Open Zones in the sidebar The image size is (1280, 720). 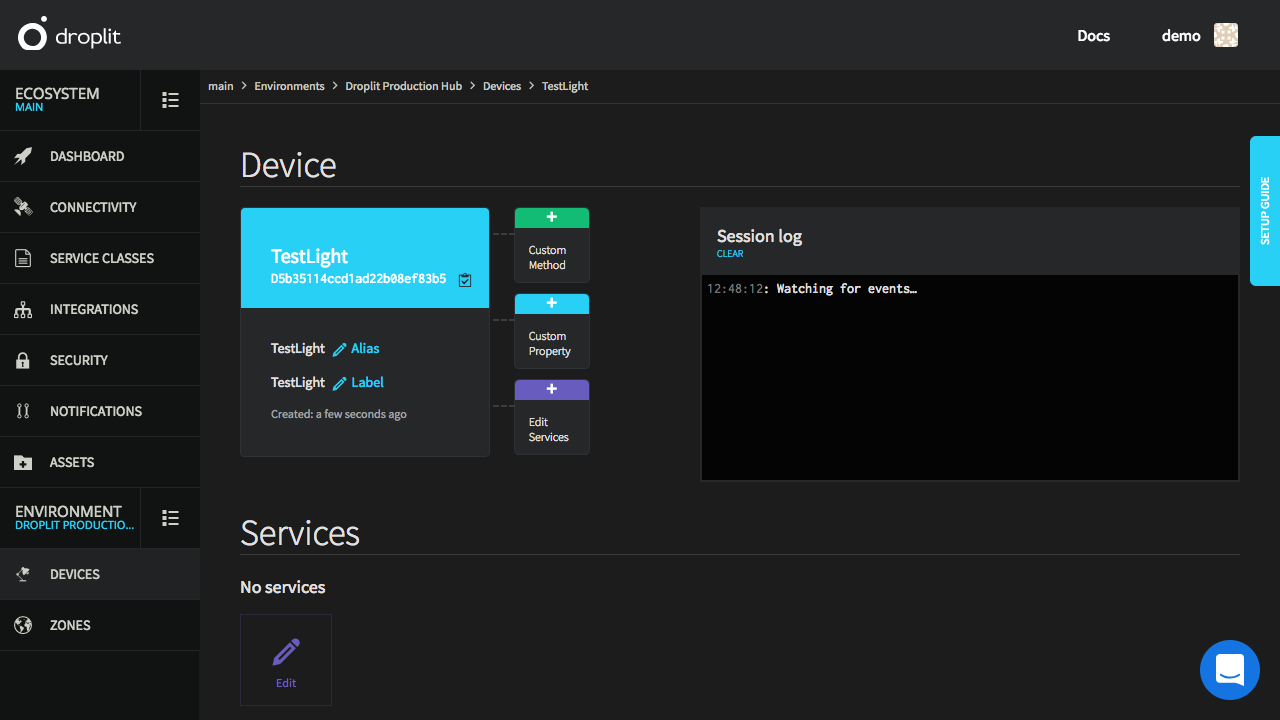100,625
